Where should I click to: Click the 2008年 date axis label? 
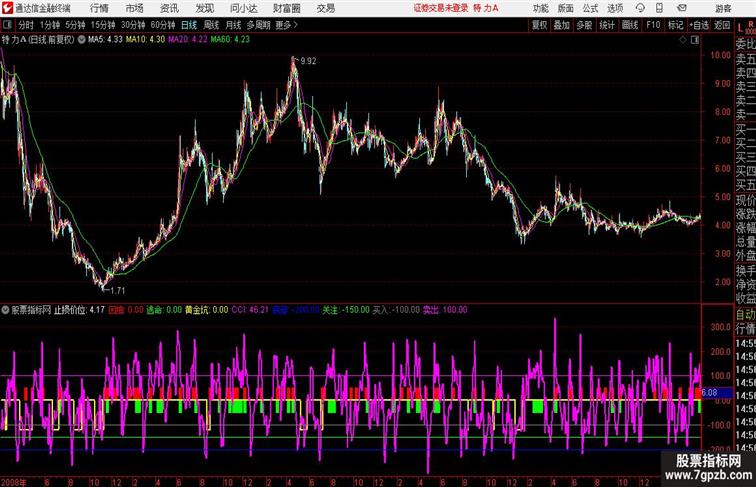pos(14,482)
